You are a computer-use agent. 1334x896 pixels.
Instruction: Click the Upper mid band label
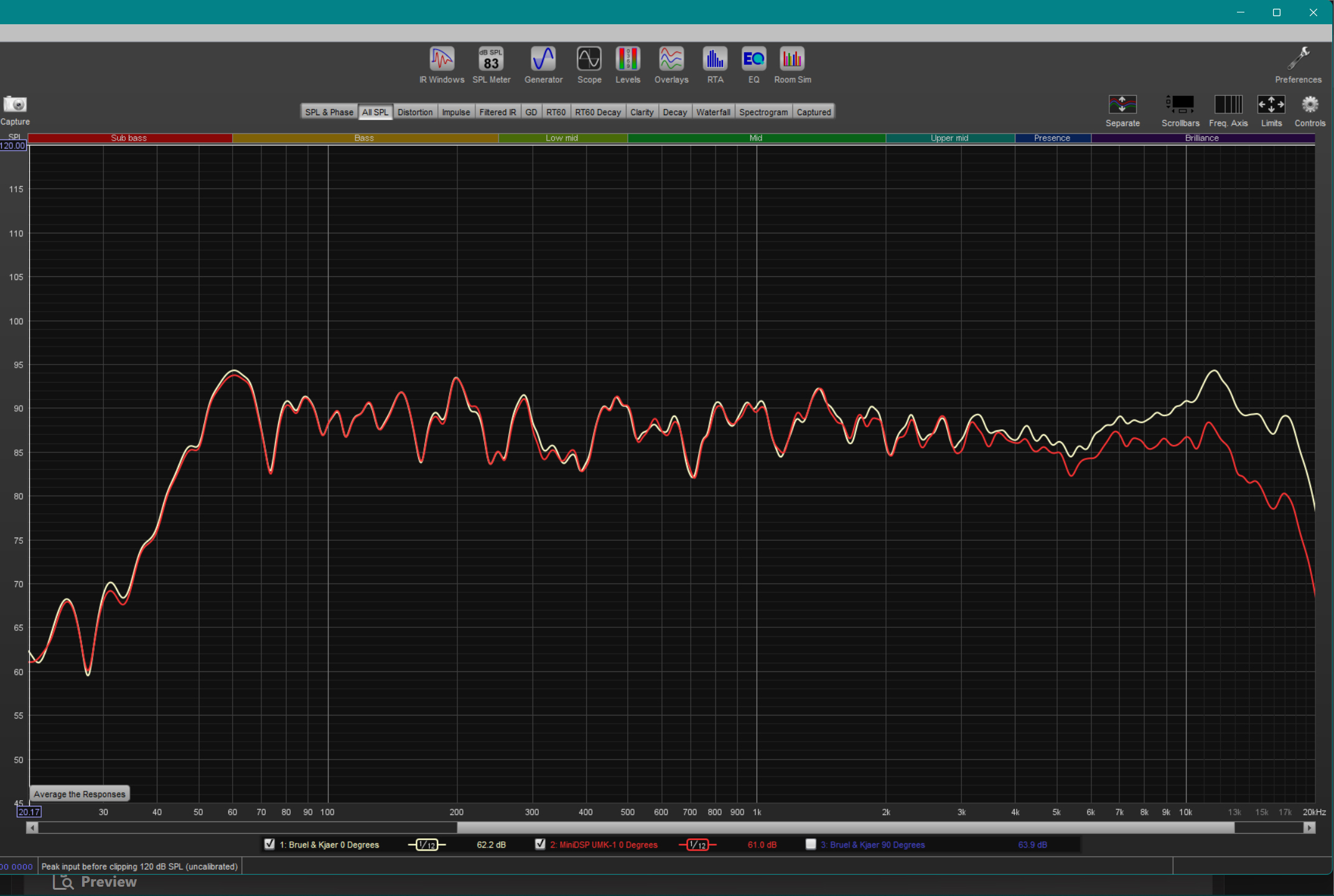point(949,138)
